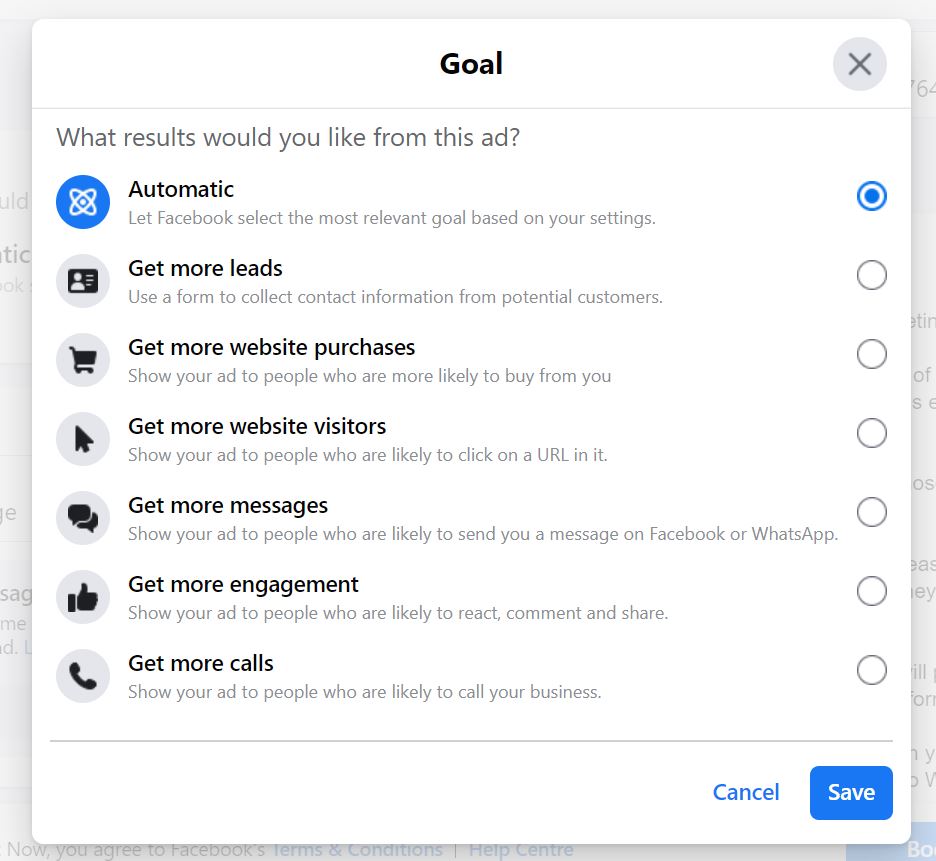Click the chat bubbles messages icon
936x861 pixels.
[x=83, y=518]
